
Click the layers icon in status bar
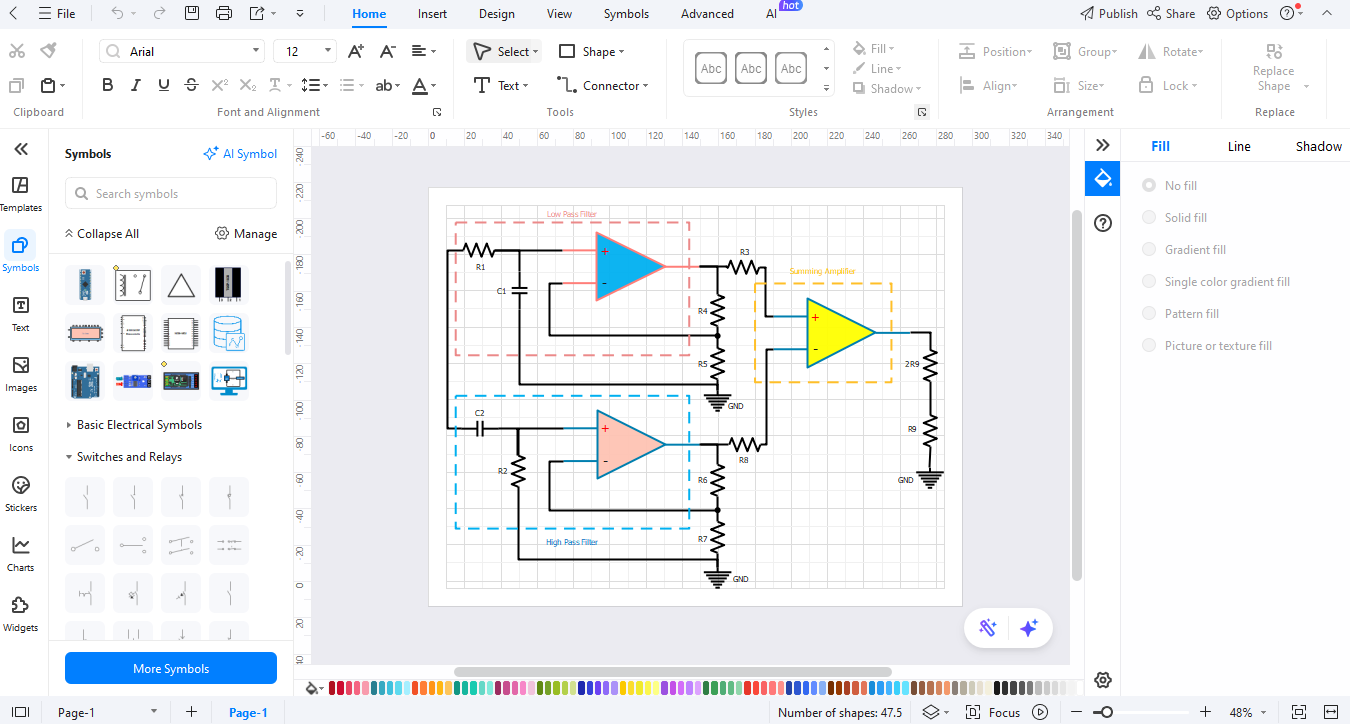[x=930, y=712]
